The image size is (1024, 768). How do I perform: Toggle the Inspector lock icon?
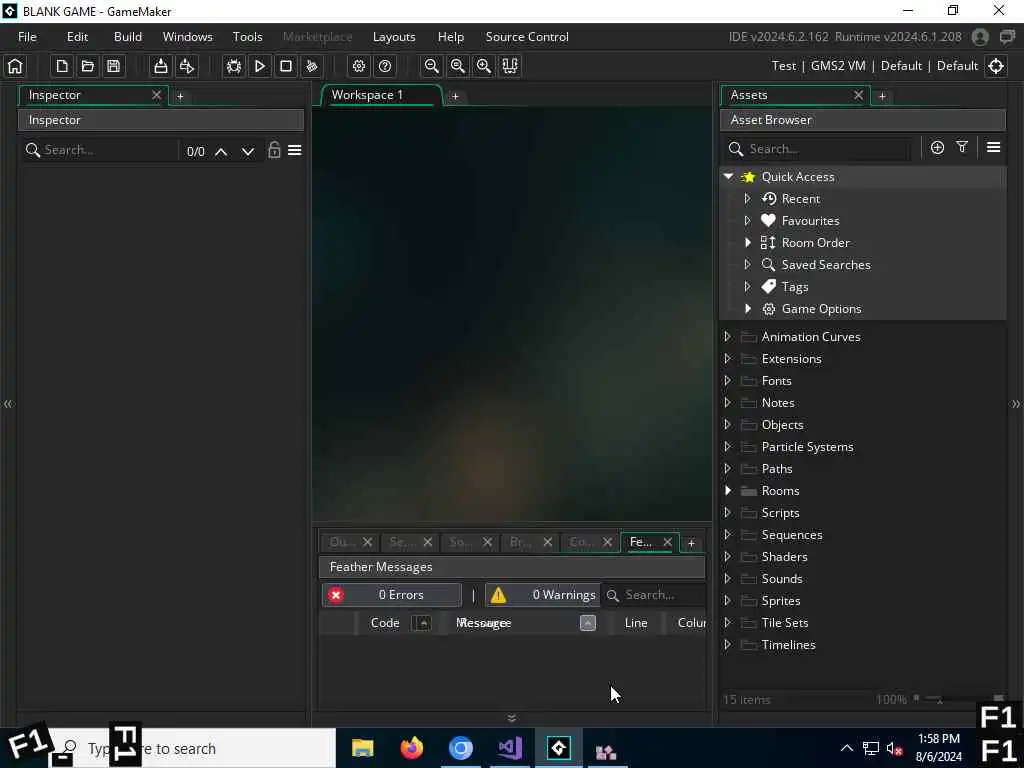(x=274, y=150)
